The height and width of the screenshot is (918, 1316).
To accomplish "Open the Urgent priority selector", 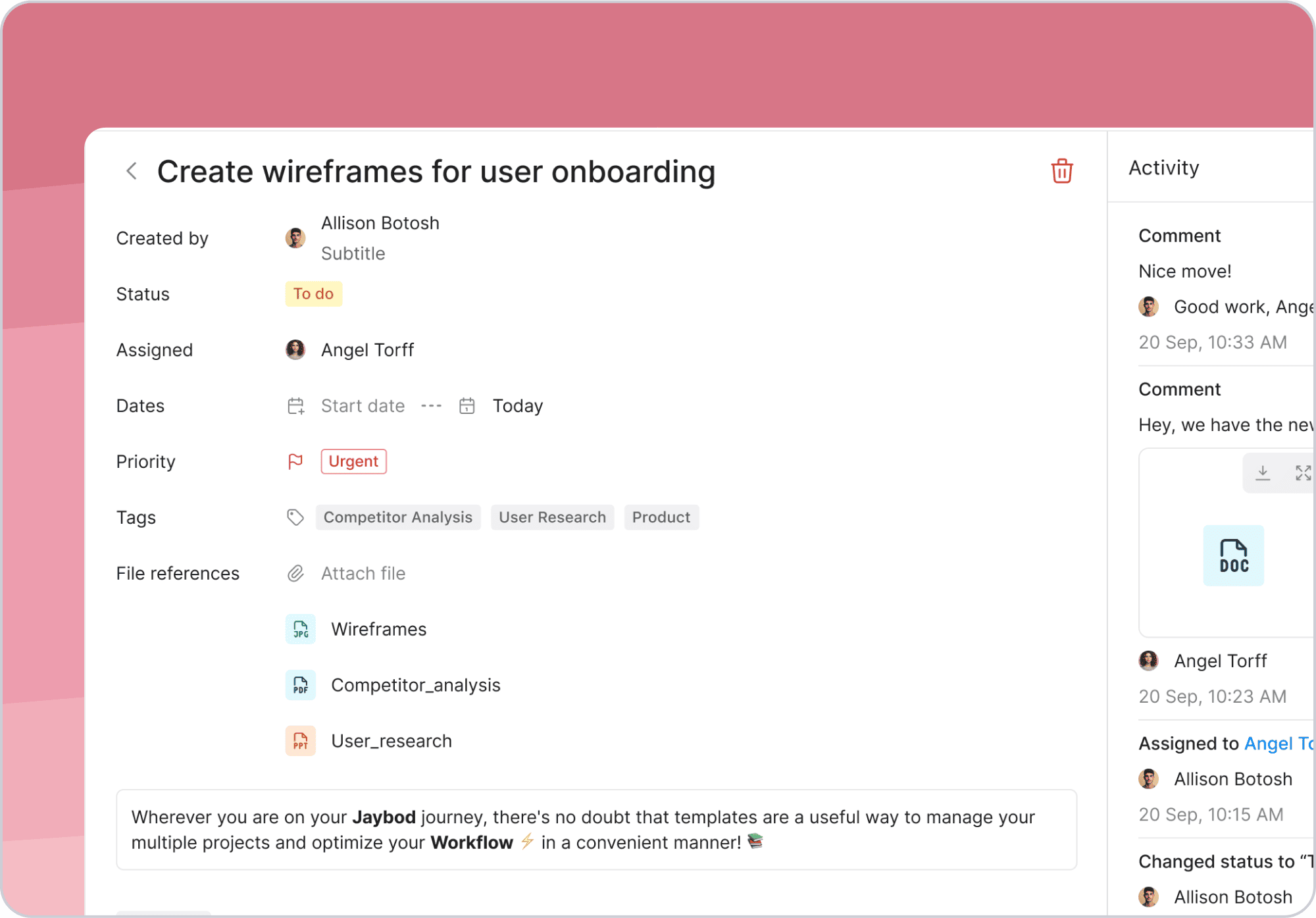I will point(353,461).
